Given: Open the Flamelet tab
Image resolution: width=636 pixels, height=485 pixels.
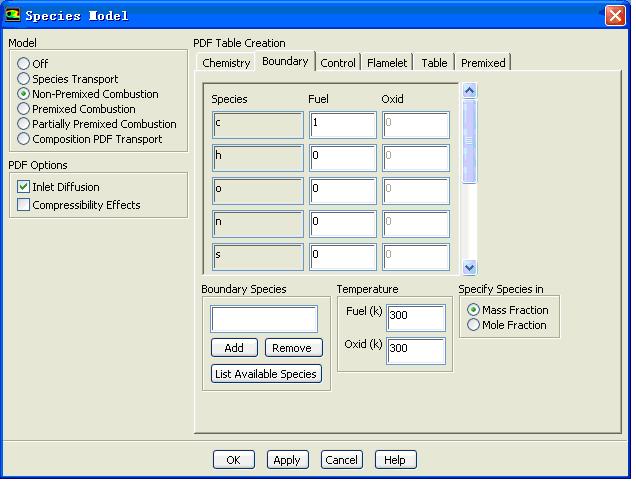Looking at the screenshot, I should pos(387,63).
